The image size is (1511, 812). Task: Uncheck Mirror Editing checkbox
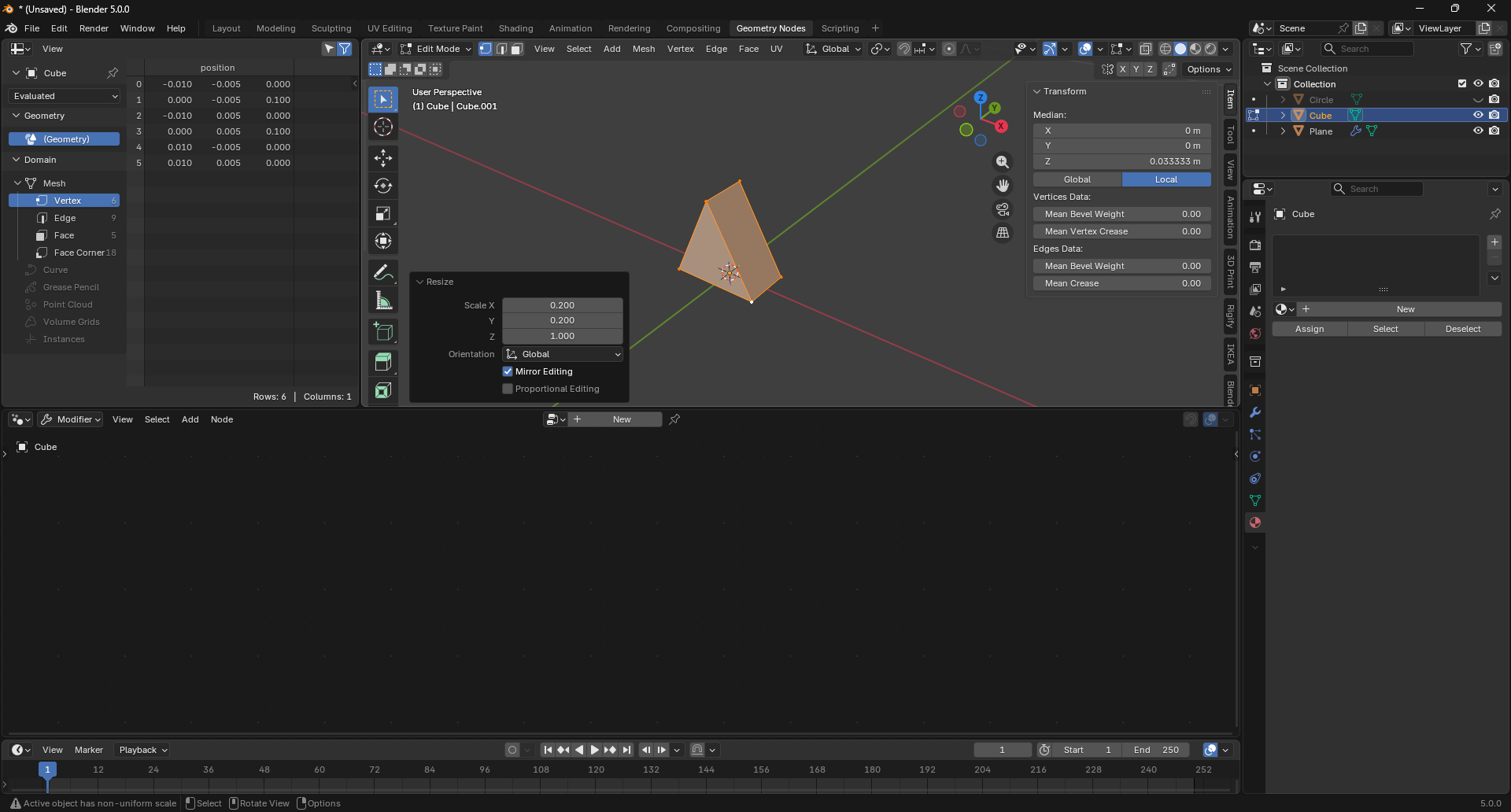508,371
